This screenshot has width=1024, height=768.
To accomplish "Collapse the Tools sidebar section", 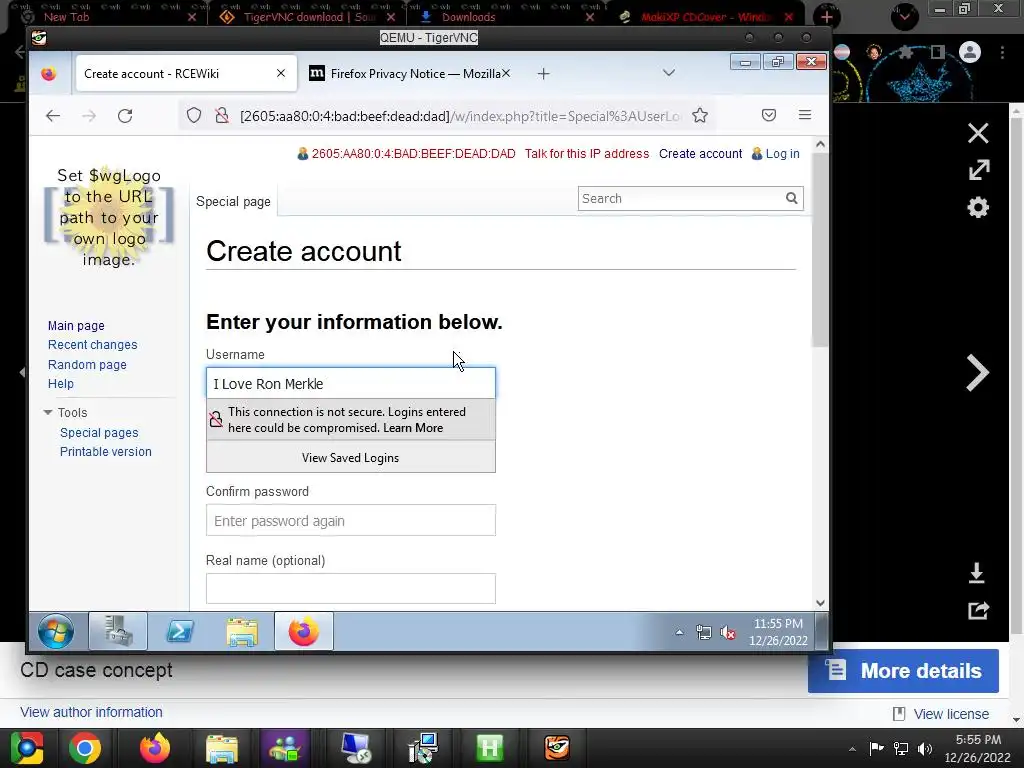I will tap(65, 413).
